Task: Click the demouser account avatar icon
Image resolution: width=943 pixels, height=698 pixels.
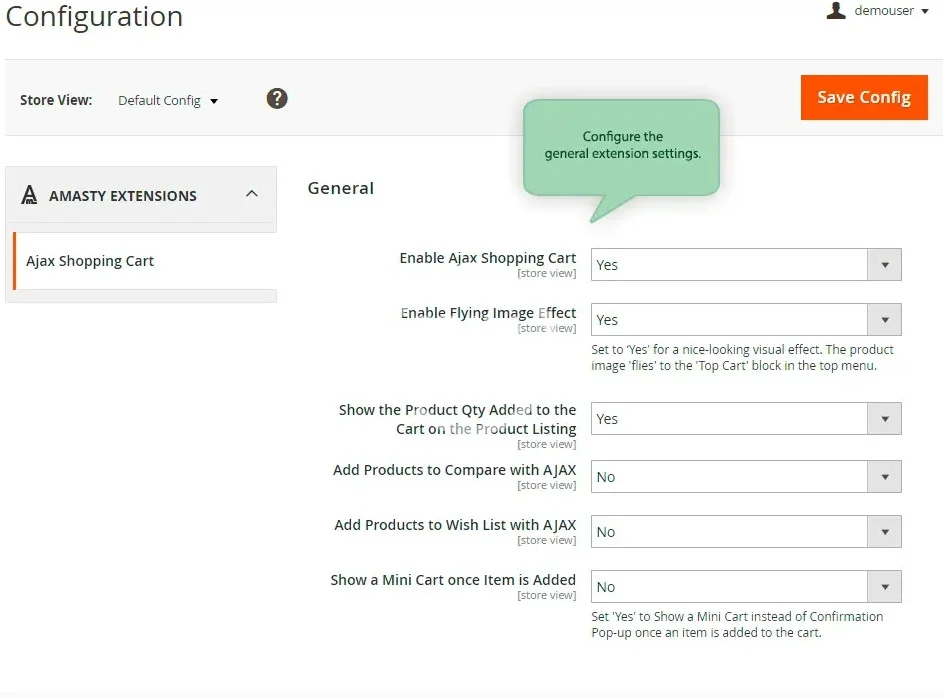Action: (836, 11)
